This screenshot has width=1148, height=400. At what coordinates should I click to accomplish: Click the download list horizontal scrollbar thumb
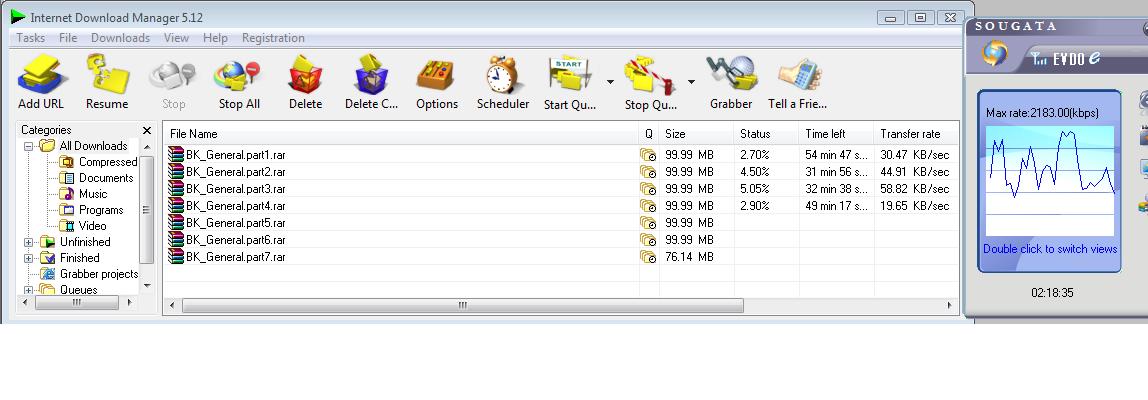(463, 305)
